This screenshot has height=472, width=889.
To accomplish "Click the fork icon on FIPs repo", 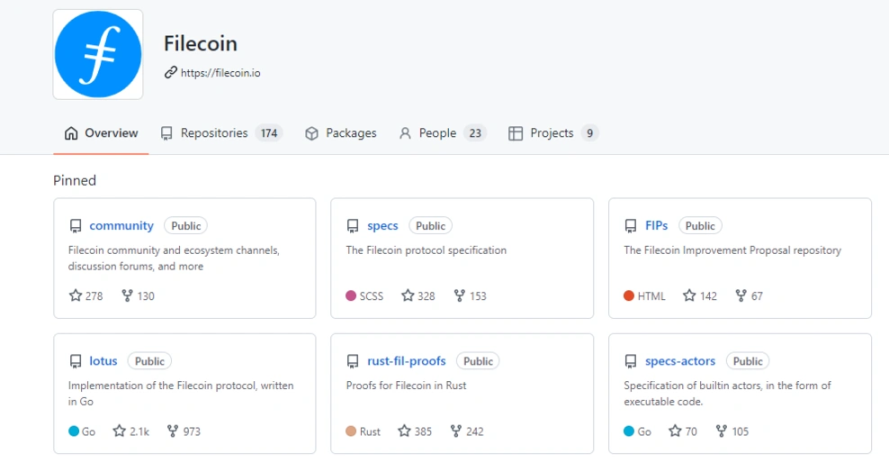I will pyautogui.click(x=741, y=296).
